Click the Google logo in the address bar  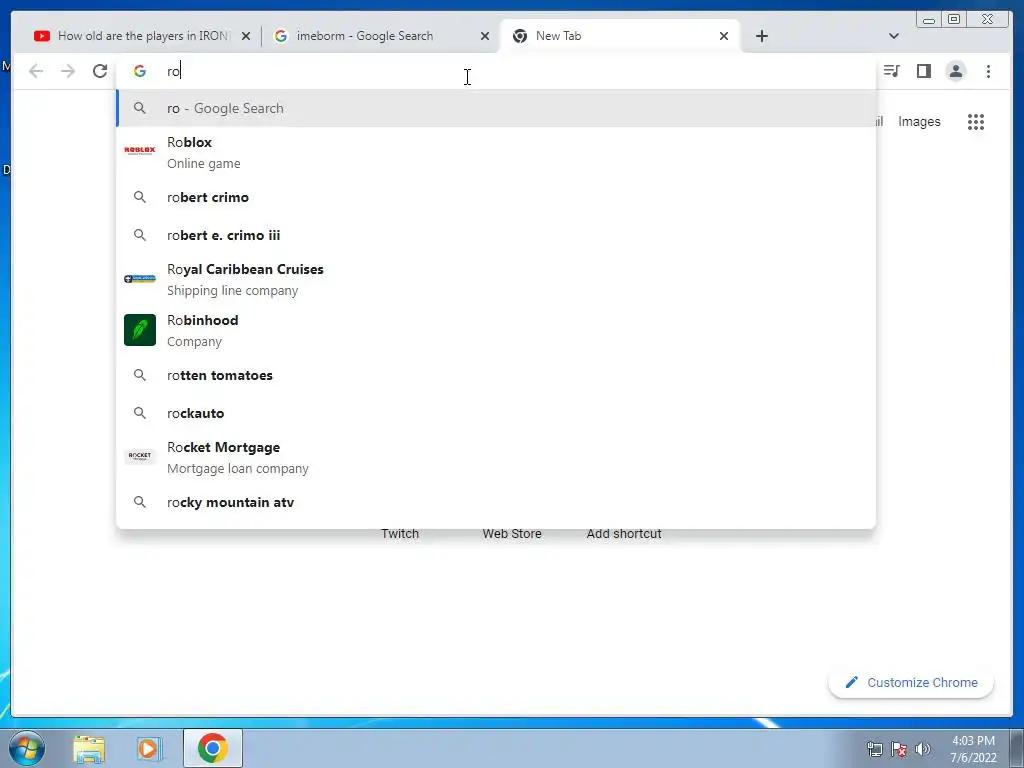click(140, 71)
